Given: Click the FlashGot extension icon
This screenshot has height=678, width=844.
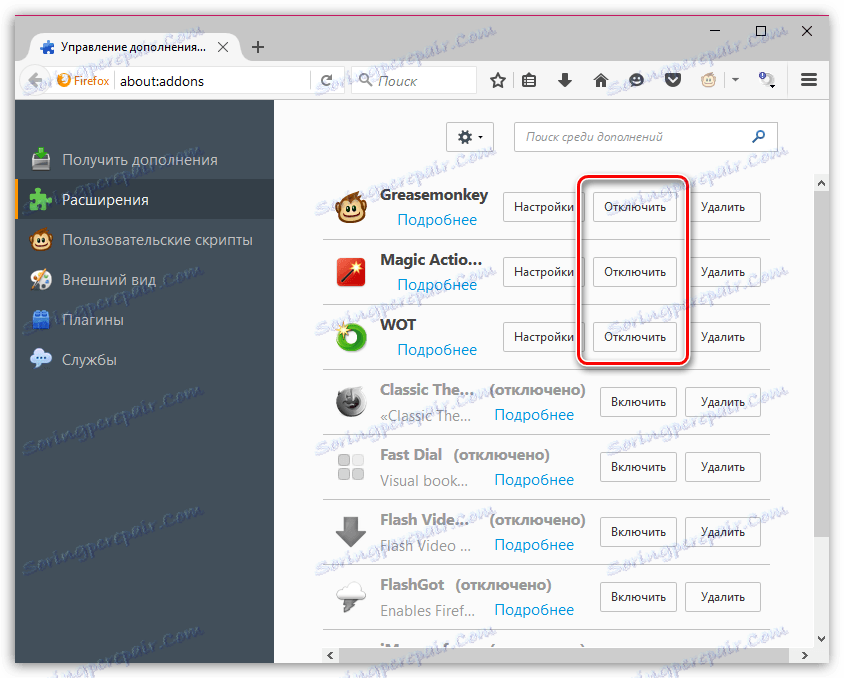Looking at the screenshot, I should pyautogui.click(x=351, y=597).
